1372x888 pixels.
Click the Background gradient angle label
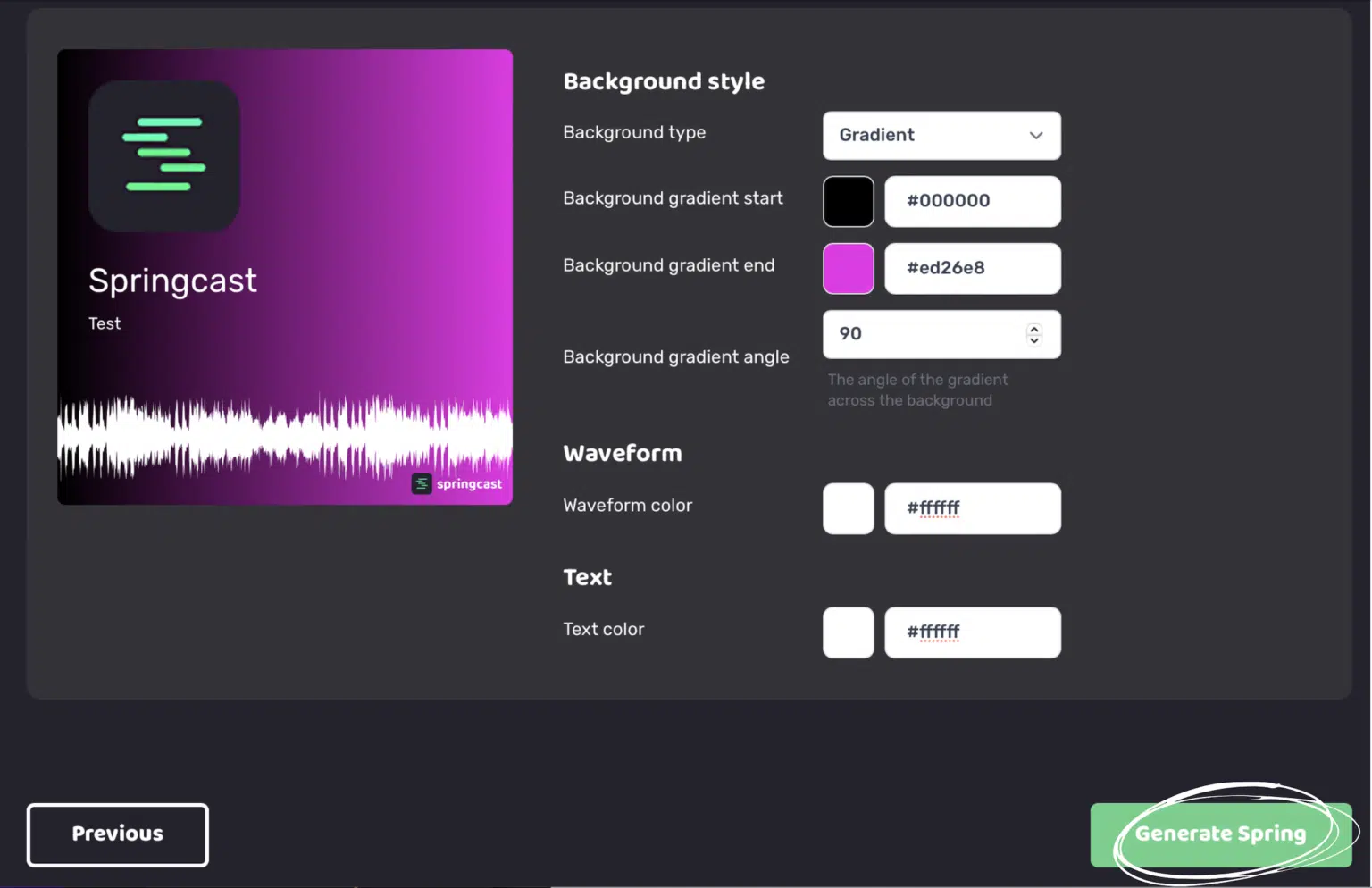[676, 356]
